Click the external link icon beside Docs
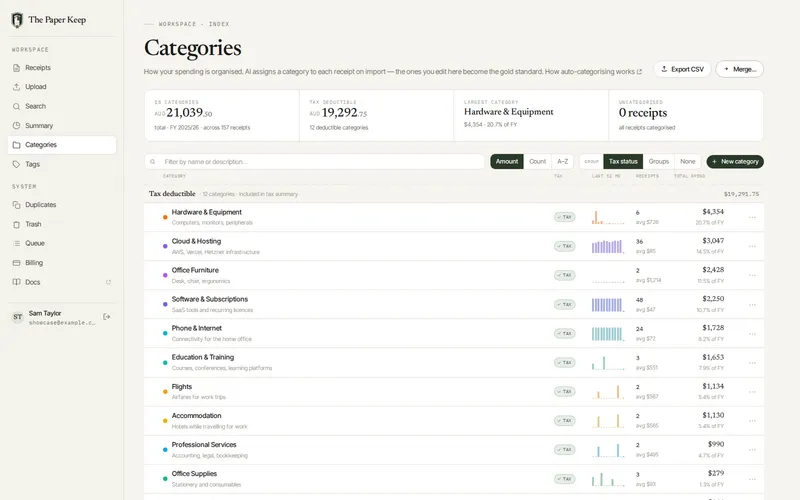 point(108,282)
